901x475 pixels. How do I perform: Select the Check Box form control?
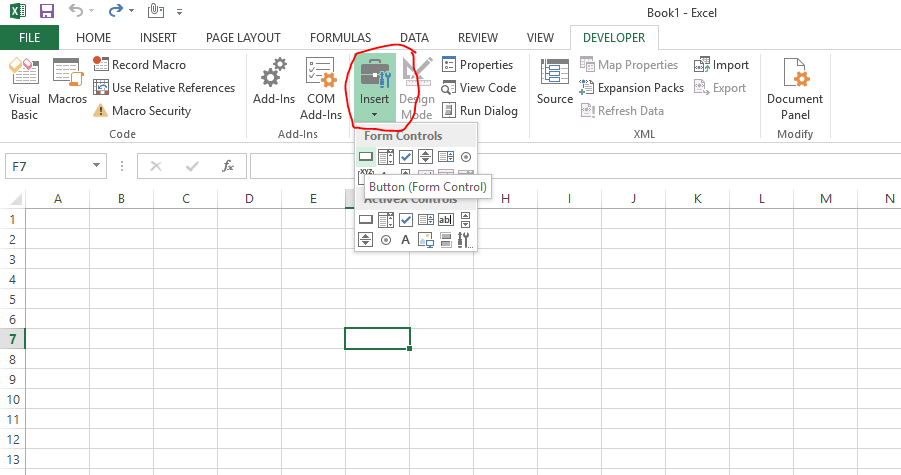coord(406,157)
